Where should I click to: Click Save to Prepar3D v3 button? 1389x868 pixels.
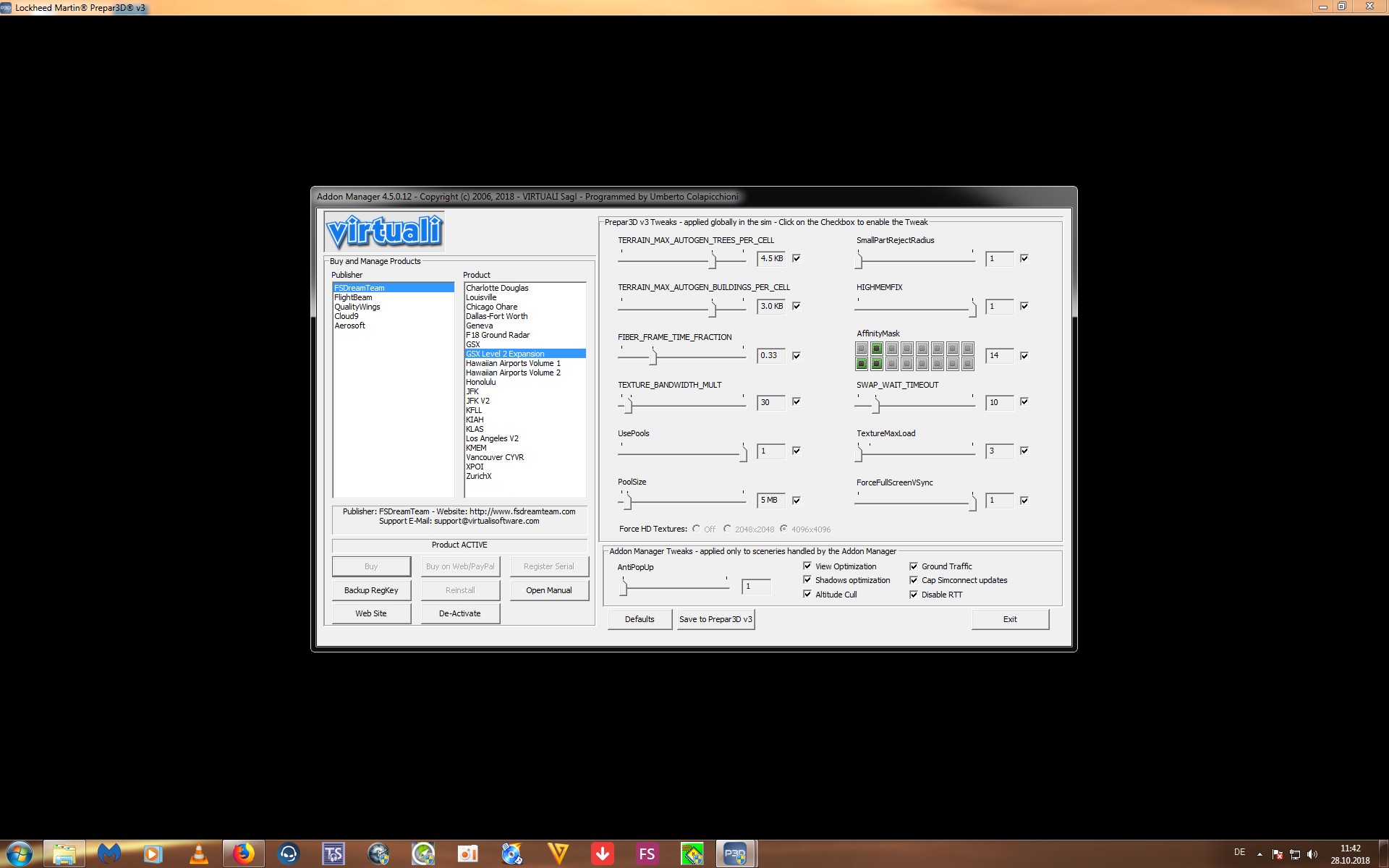tap(715, 619)
